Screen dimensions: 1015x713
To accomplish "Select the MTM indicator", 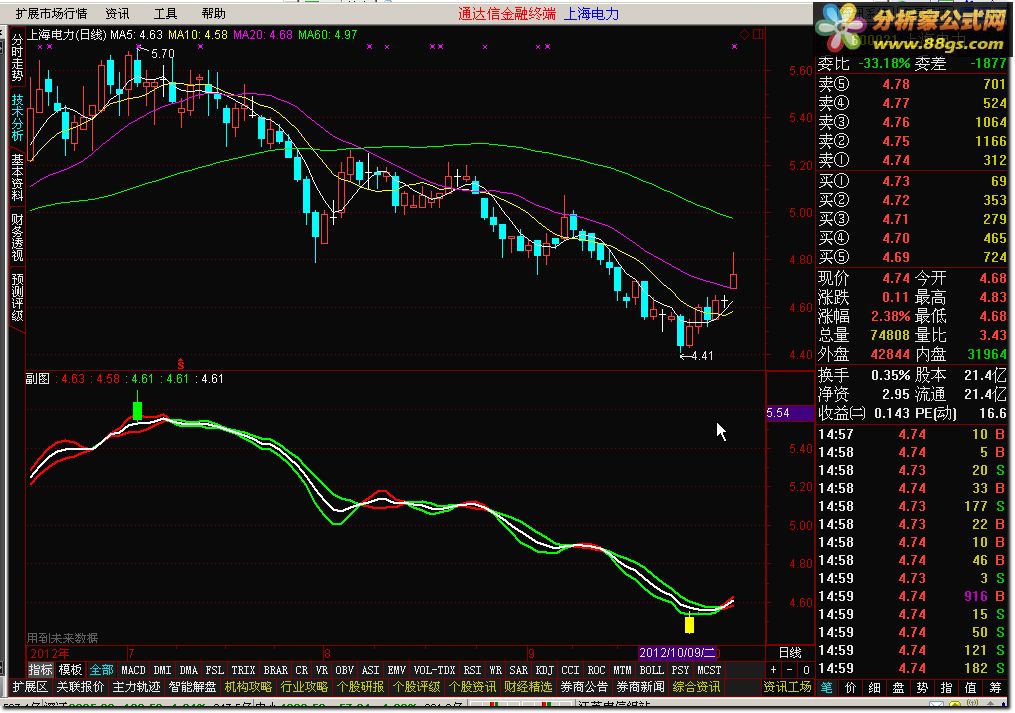I will (x=622, y=670).
